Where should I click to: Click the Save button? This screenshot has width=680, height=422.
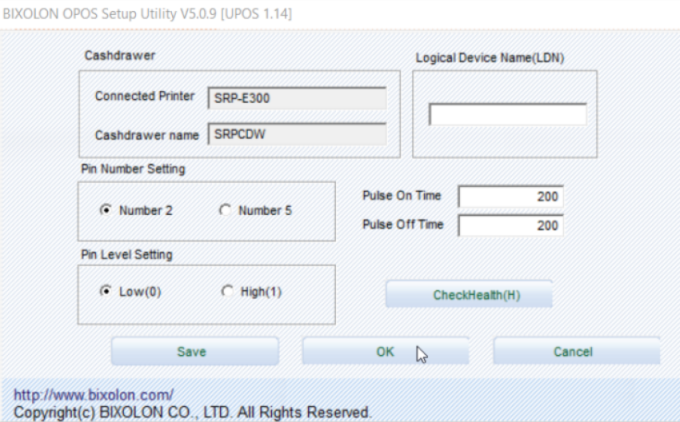(195, 351)
